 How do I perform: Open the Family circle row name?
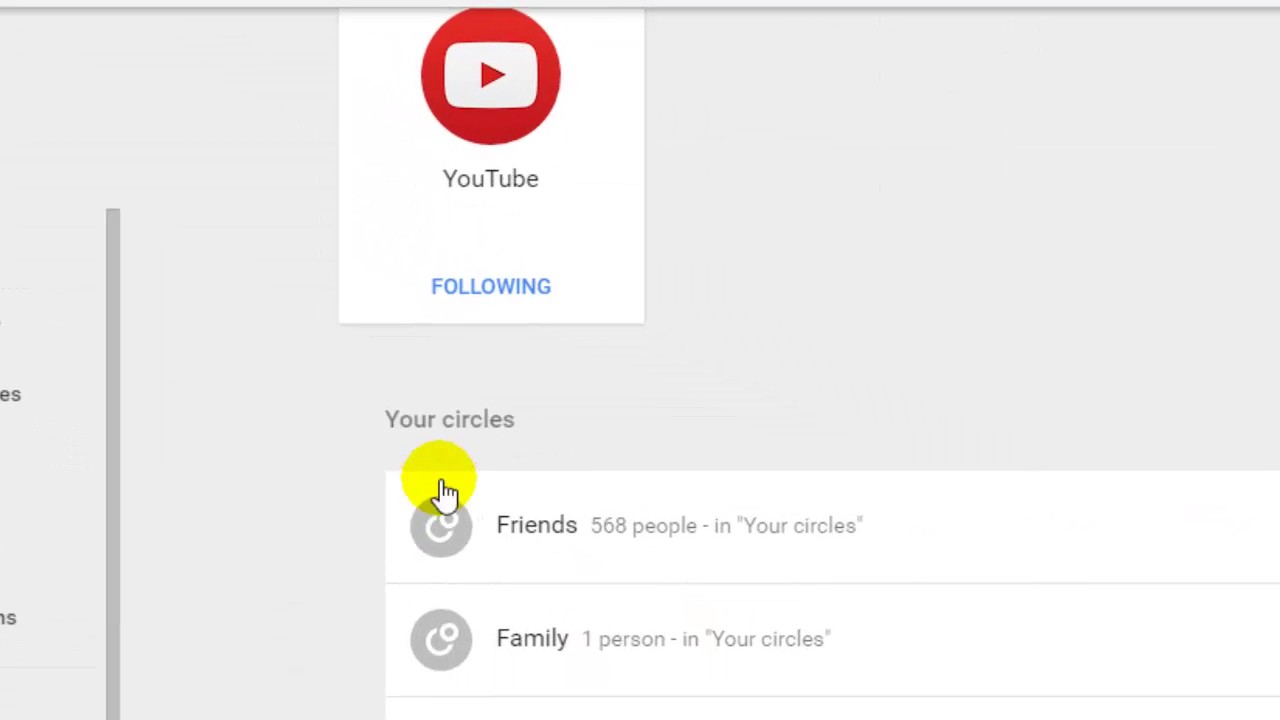pos(532,638)
